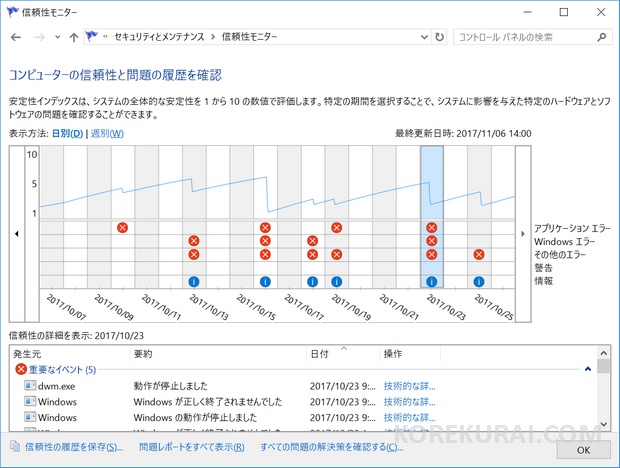Navigate to セキュリティとメンテナンス breadcrumb
The width and height of the screenshot is (620, 468).
pos(159,37)
